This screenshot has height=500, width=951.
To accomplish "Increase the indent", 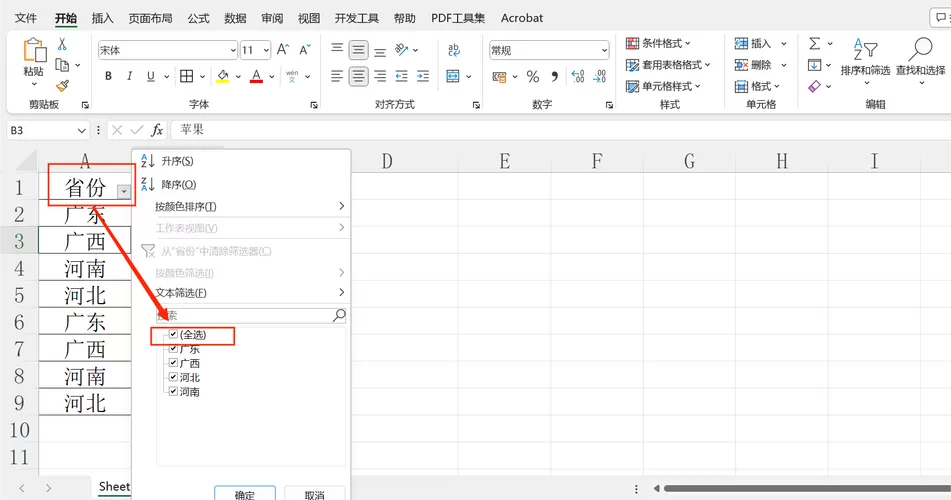I will pos(423,76).
